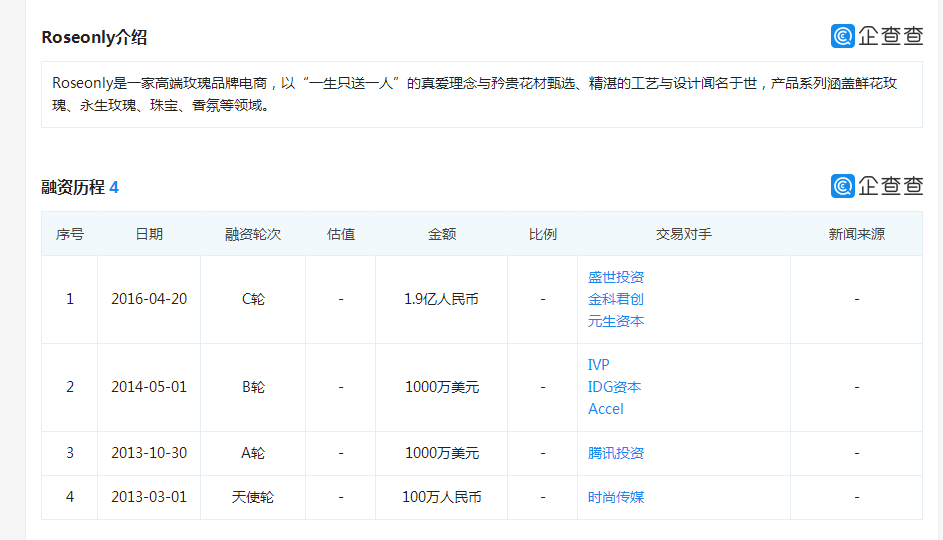This screenshot has width=943, height=540.
Task: Click the 天使轮 round cell
Action: [x=253, y=497]
